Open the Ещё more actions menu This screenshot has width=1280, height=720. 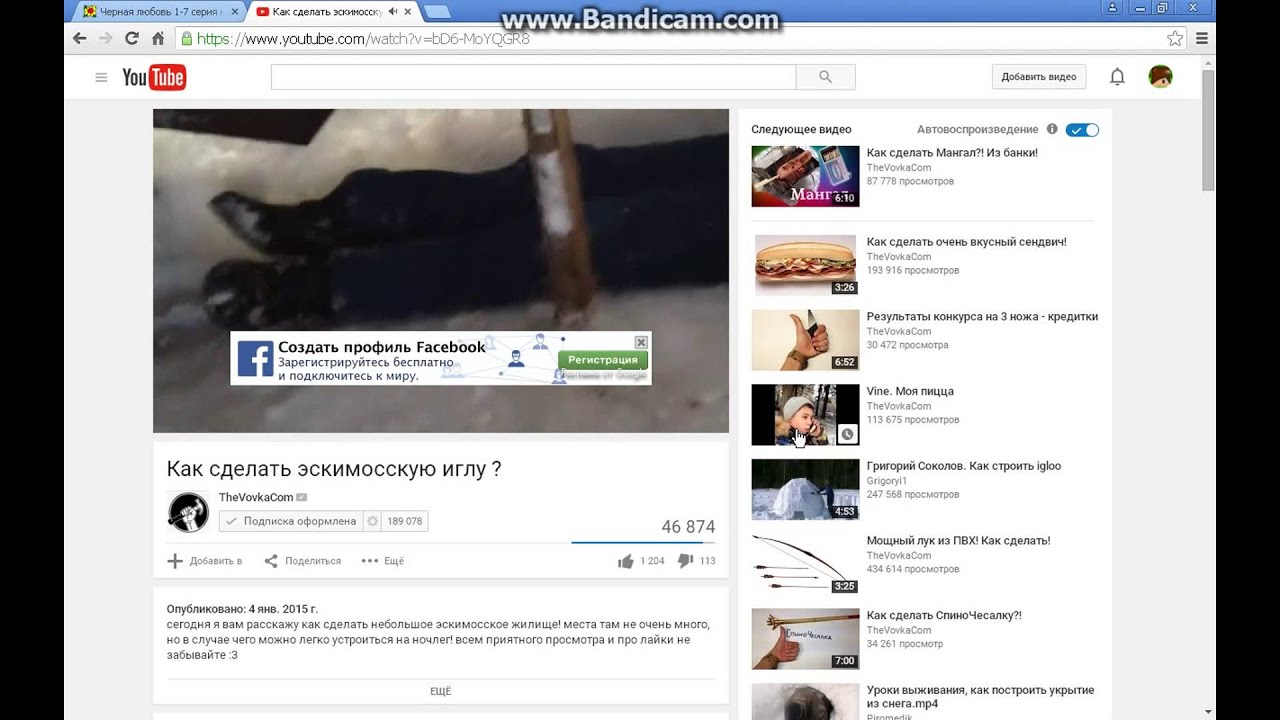[x=383, y=561]
